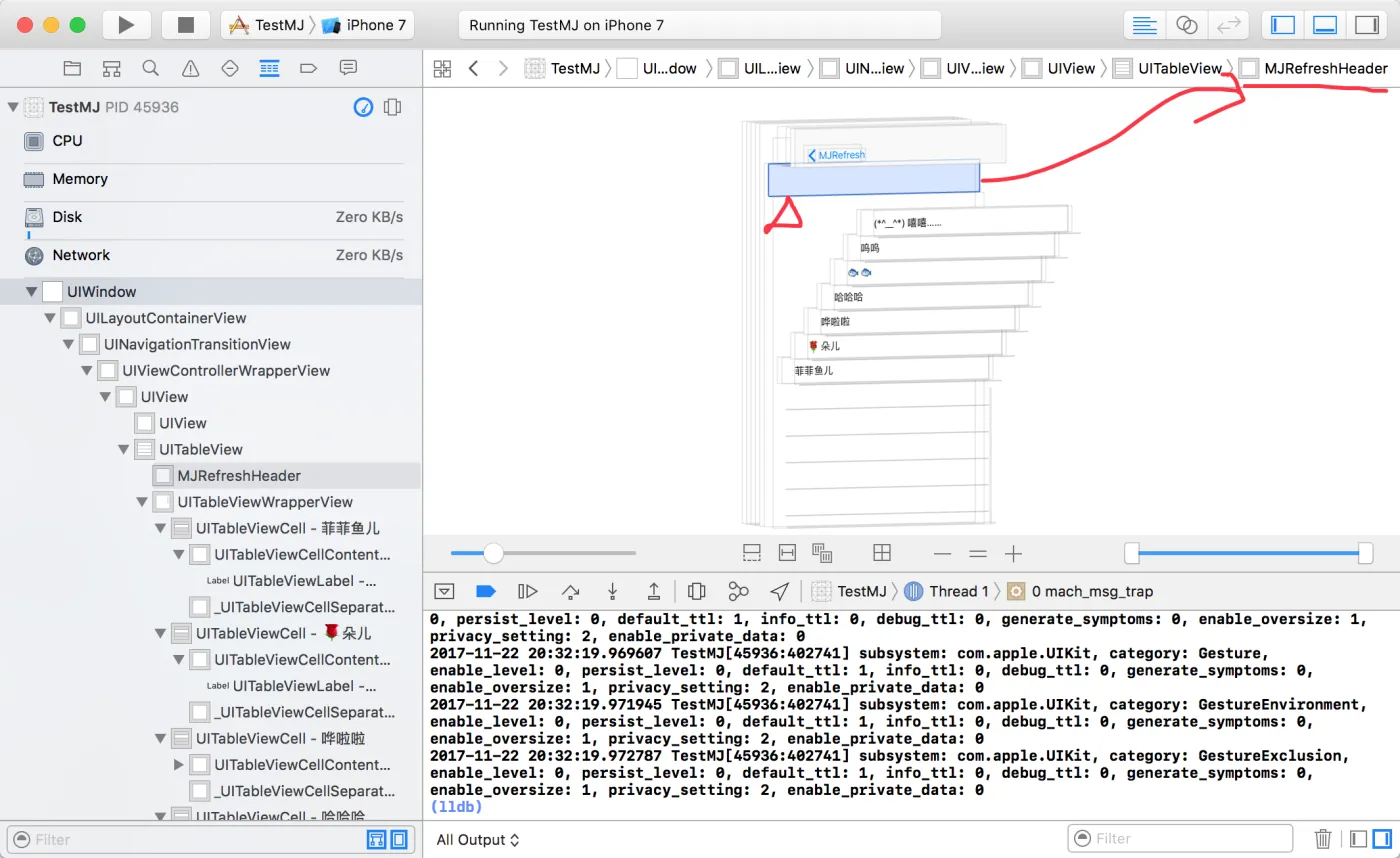Reset zoom to actual size with equals button
The width and height of the screenshot is (1400, 858).
pos(978,553)
